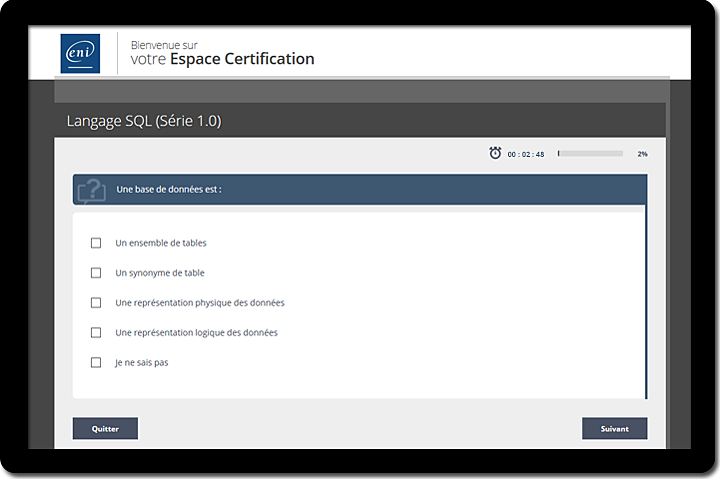Enable the 'Une représentation logique des données' checkbox

coord(96,333)
